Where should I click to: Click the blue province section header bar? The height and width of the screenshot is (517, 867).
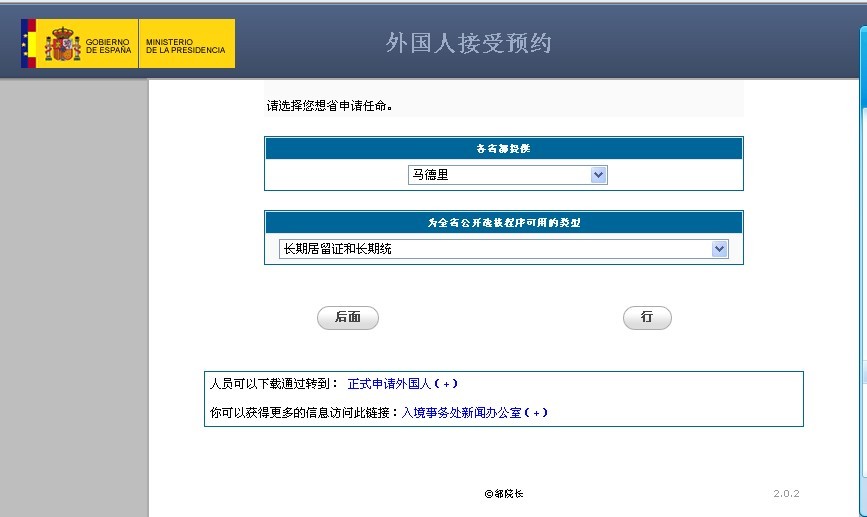point(503,148)
